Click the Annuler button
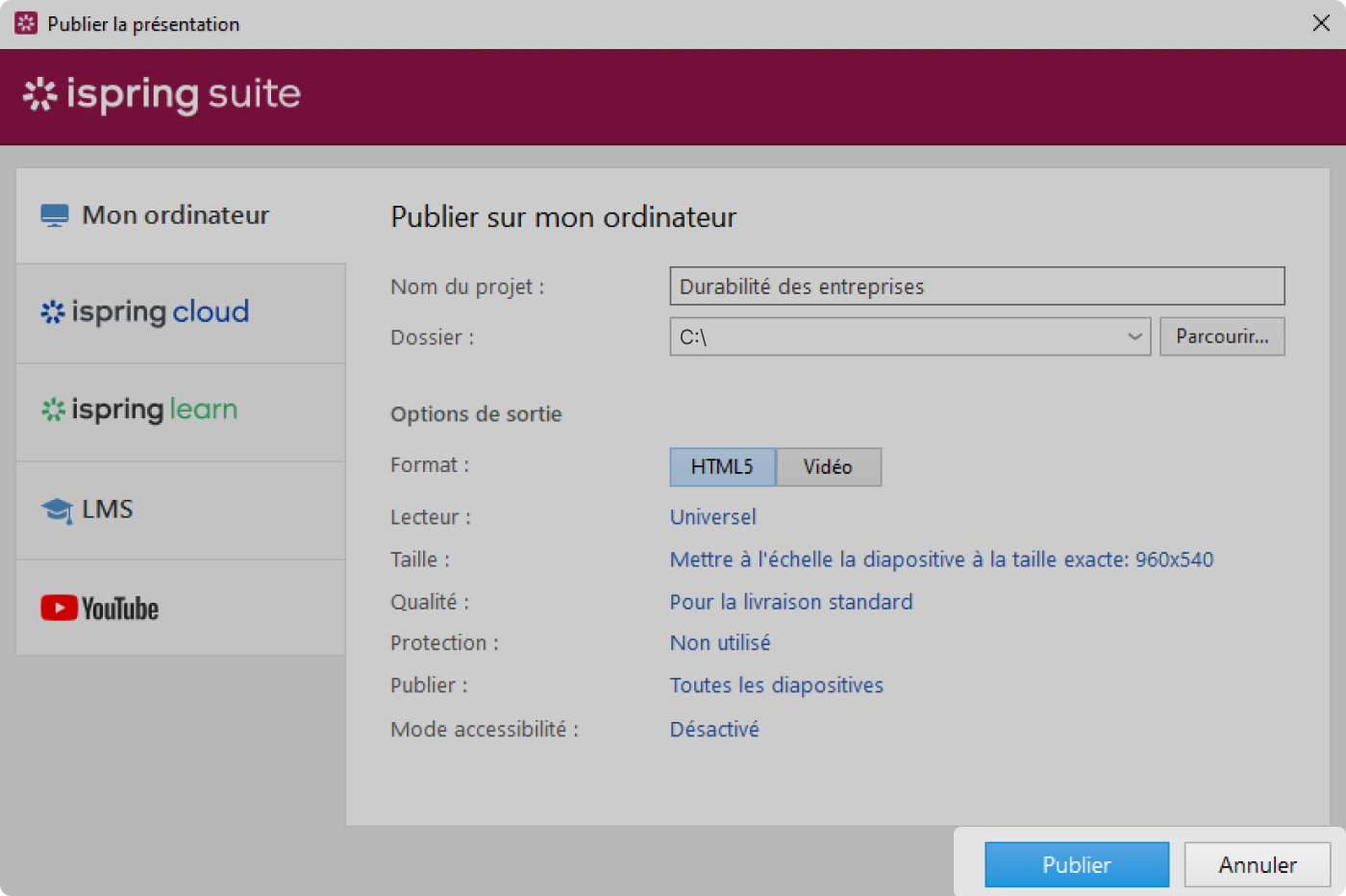This screenshot has width=1346, height=896. click(1257, 865)
